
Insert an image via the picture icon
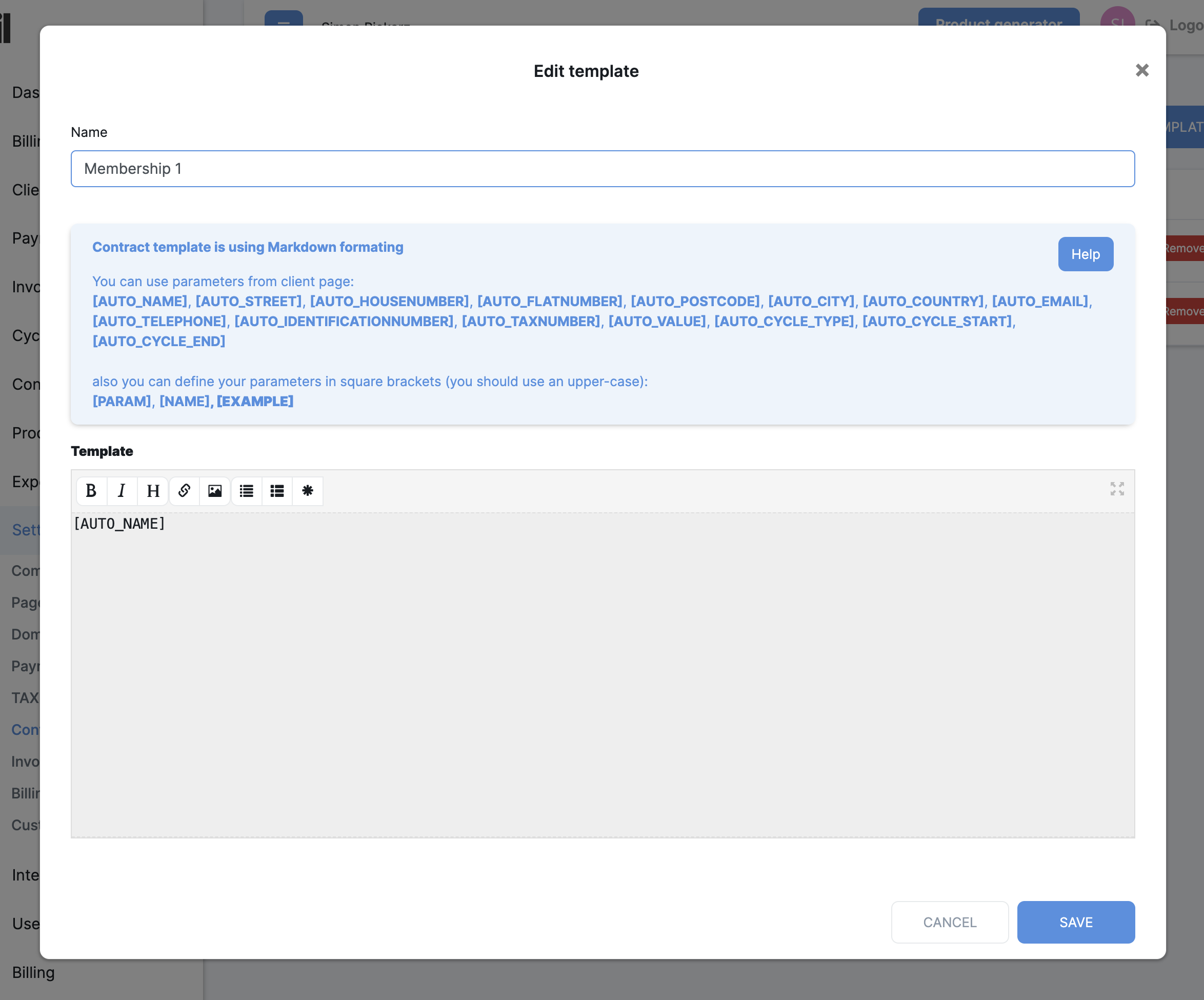click(215, 491)
